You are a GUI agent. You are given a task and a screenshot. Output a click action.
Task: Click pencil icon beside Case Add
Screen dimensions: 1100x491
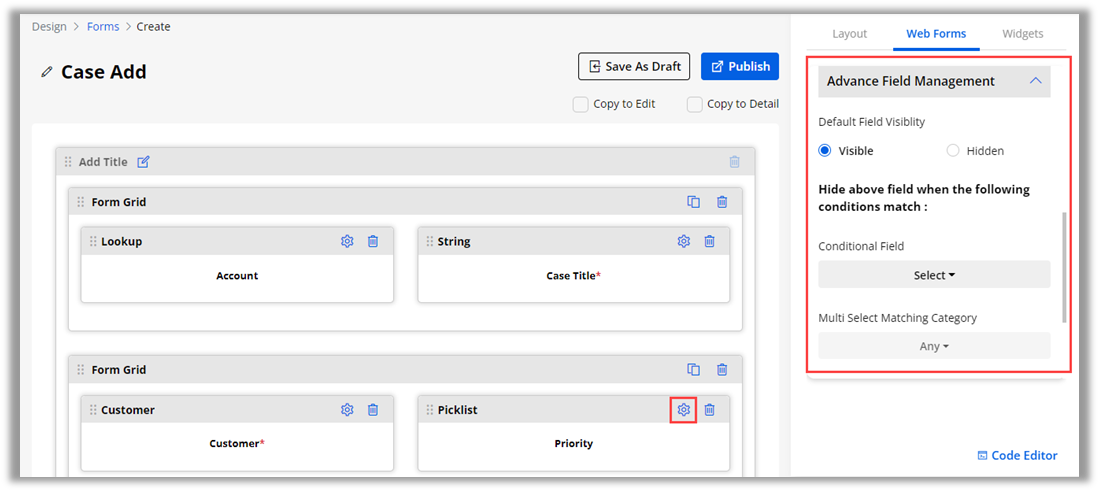click(x=46, y=72)
